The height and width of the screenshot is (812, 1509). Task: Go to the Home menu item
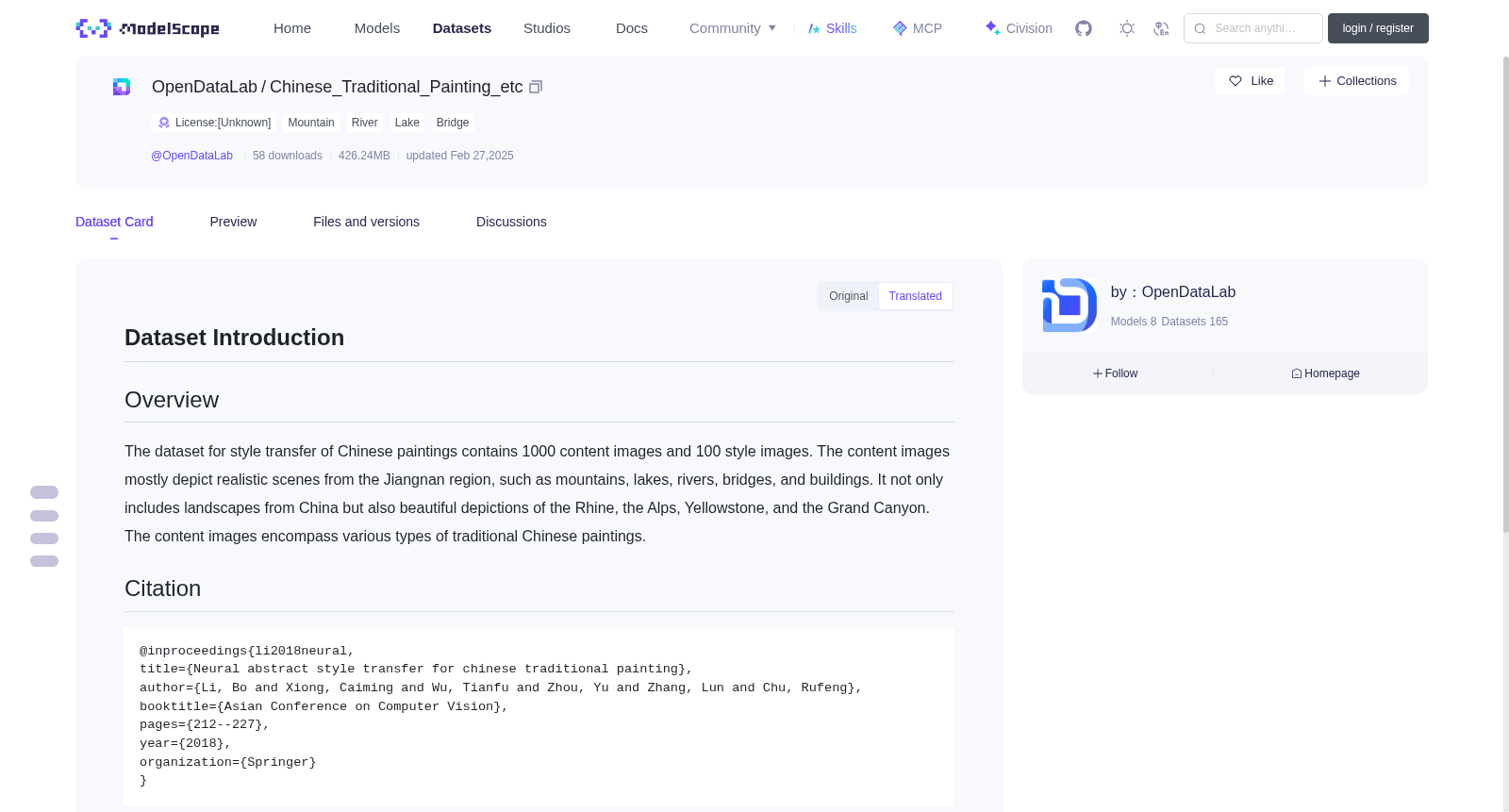(292, 28)
